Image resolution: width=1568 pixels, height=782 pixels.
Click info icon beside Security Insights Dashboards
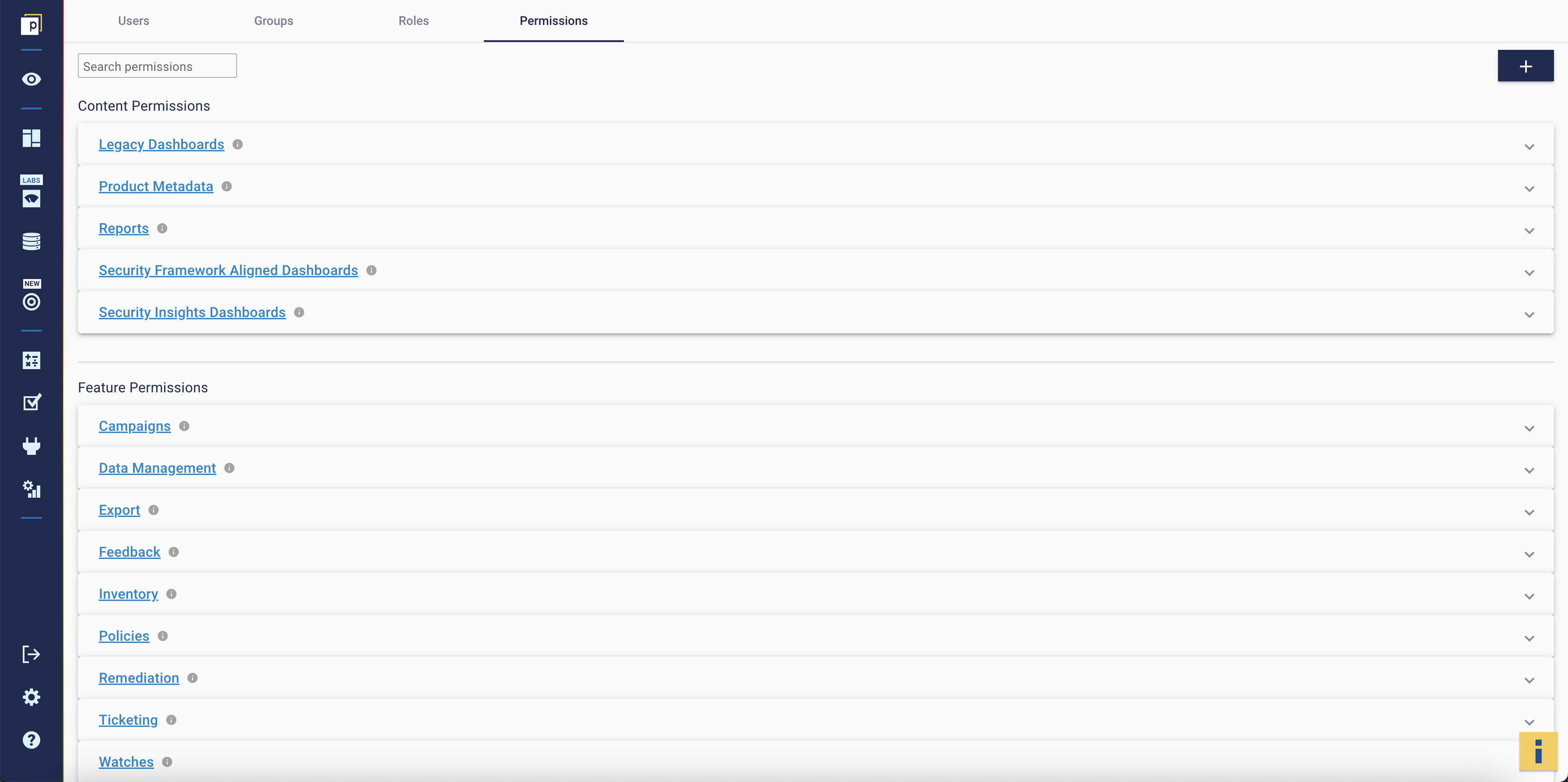point(299,312)
